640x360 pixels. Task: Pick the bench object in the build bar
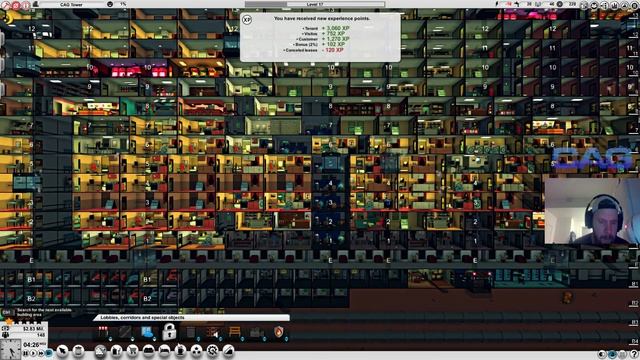pyautogui.click(x=235, y=331)
